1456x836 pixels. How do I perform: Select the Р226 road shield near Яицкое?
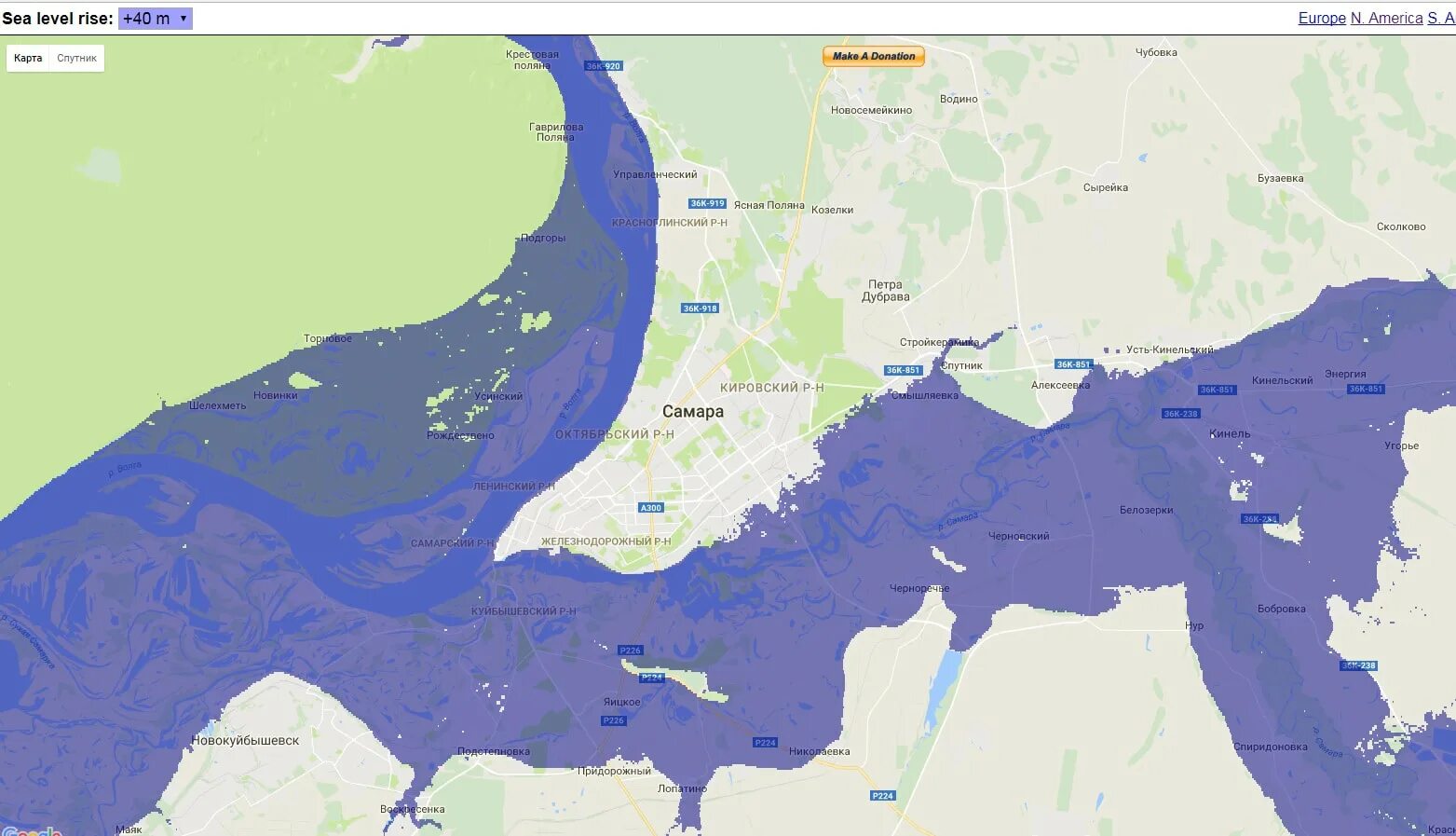[x=613, y=719]
